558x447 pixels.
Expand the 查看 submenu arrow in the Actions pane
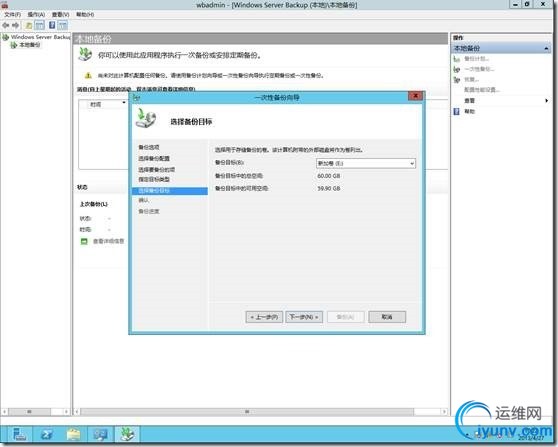(547, 101)
